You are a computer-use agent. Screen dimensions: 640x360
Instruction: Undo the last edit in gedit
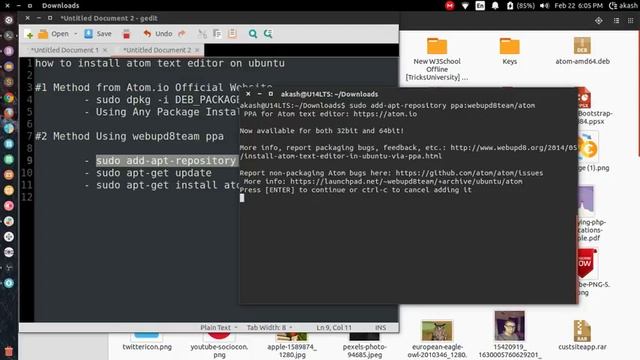[158, 34]
